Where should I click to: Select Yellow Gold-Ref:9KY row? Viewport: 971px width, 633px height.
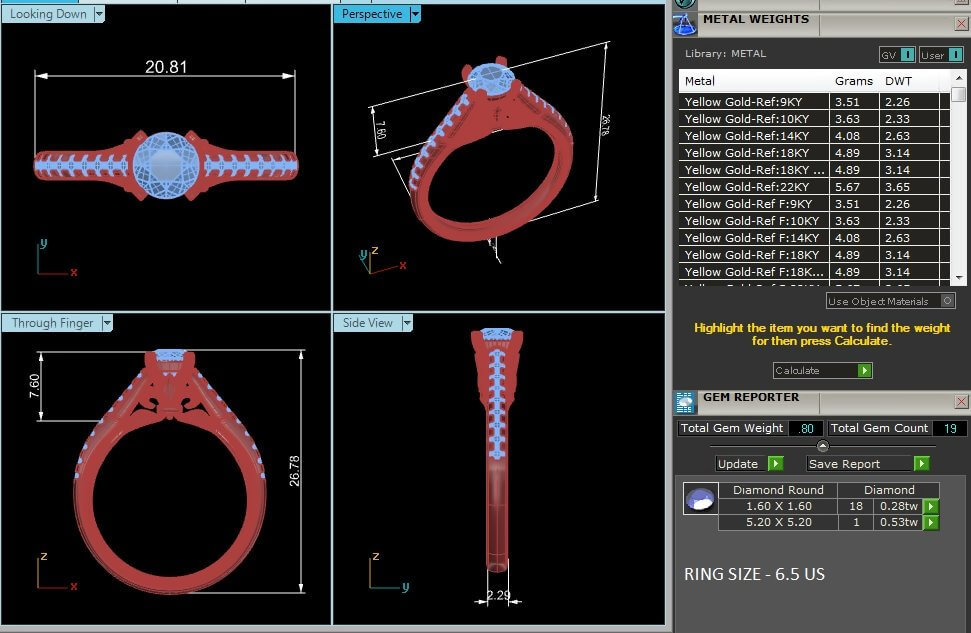814,102
